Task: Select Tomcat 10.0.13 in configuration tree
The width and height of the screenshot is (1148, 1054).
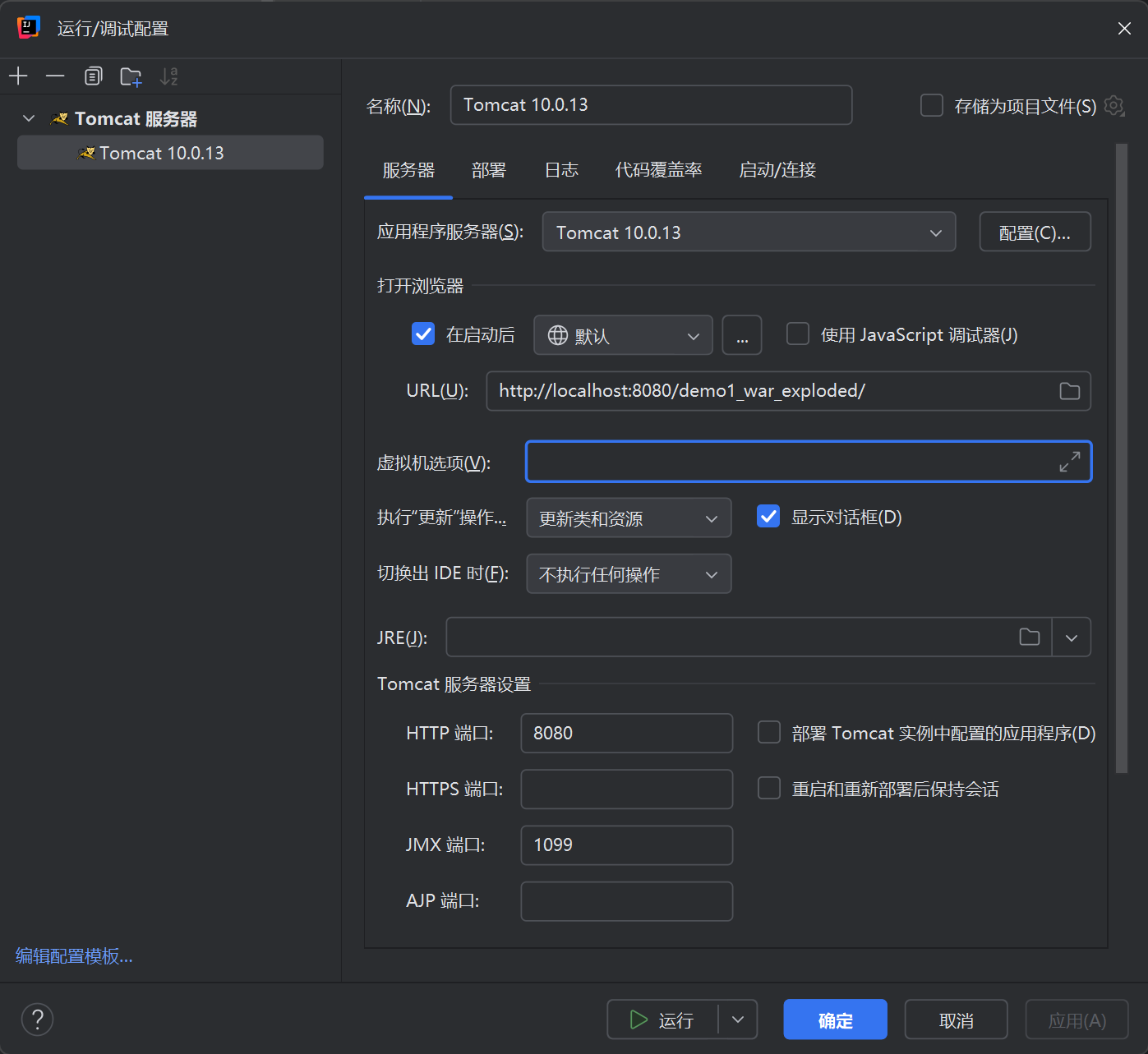Action: 170,153
